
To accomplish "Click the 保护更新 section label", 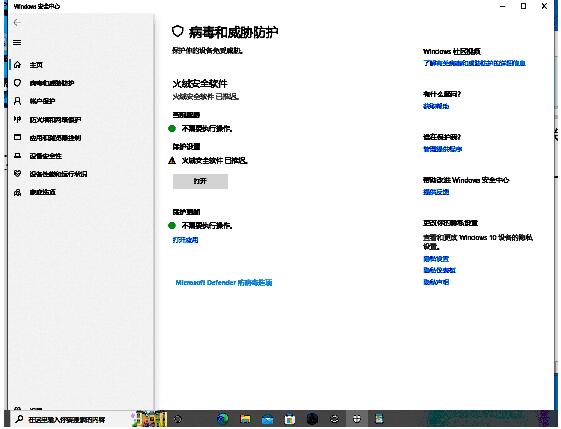I will 186,212.
